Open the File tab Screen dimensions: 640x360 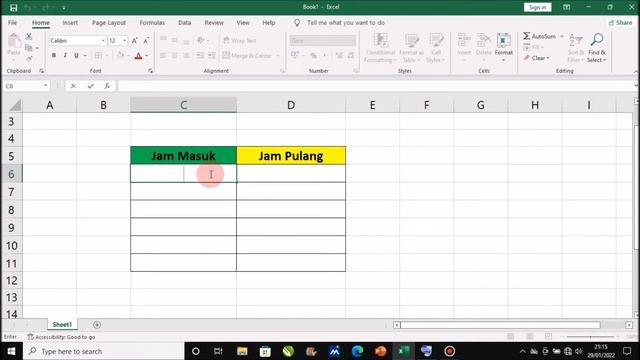(13, 23)
